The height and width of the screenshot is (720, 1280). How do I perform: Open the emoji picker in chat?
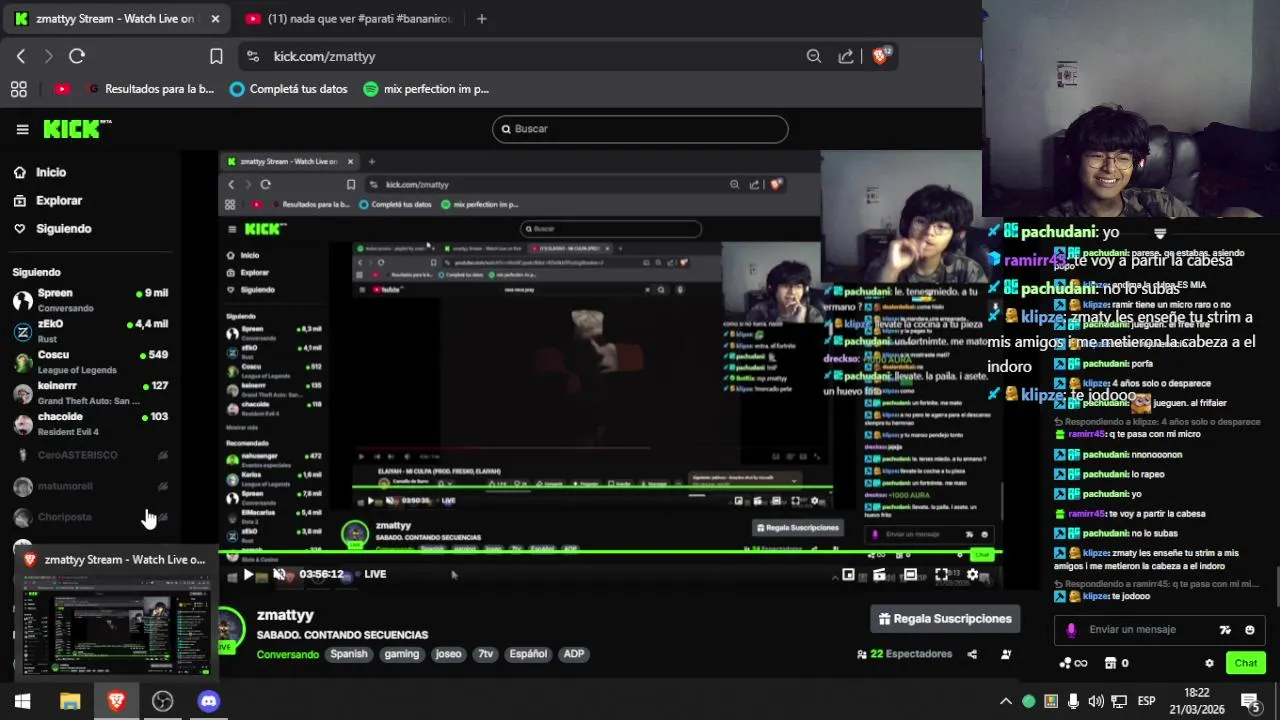(1249, 630)
